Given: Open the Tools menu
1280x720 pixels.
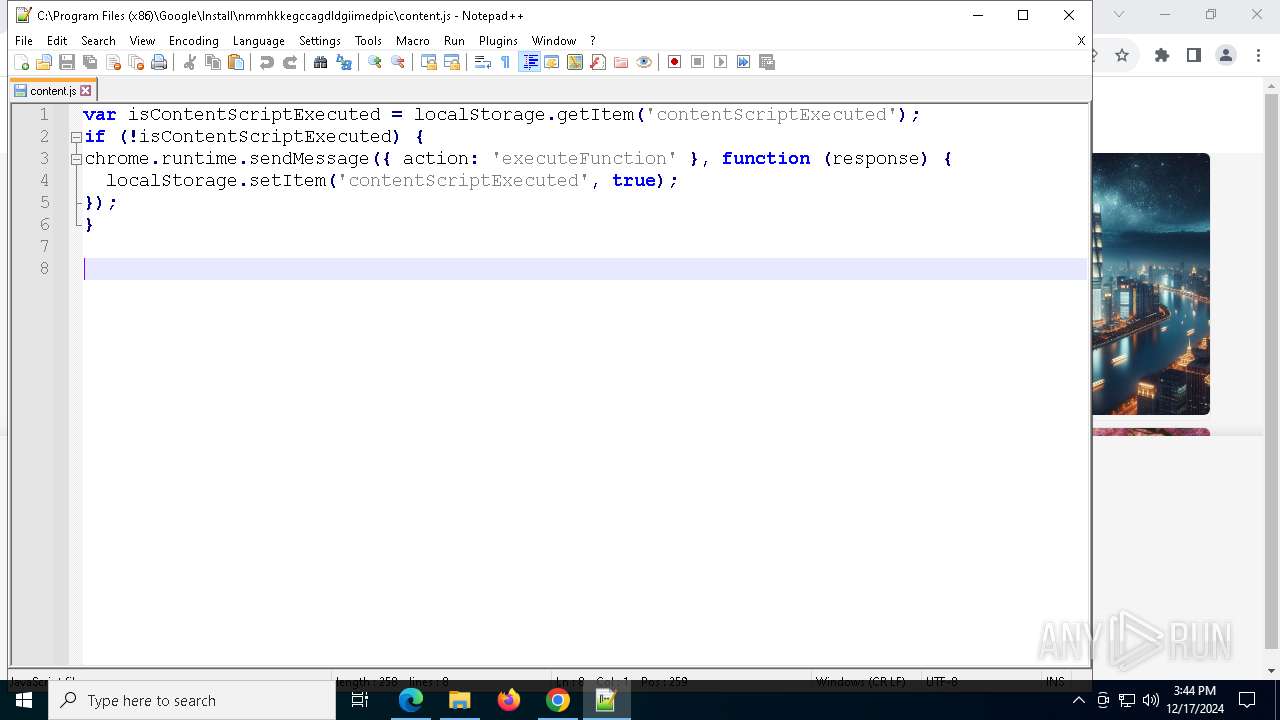Looking at the screenshot, I should point(368,41).
